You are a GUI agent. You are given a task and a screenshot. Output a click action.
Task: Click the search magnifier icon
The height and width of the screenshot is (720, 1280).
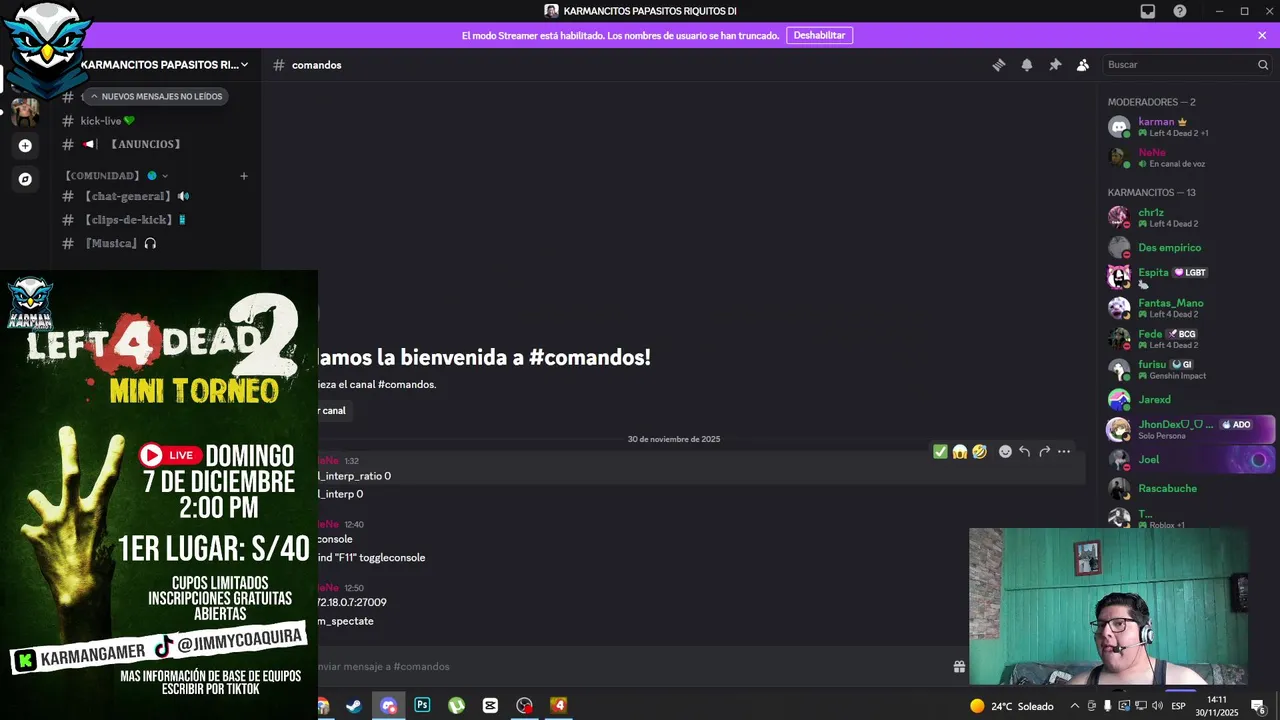click(1262, 65)
